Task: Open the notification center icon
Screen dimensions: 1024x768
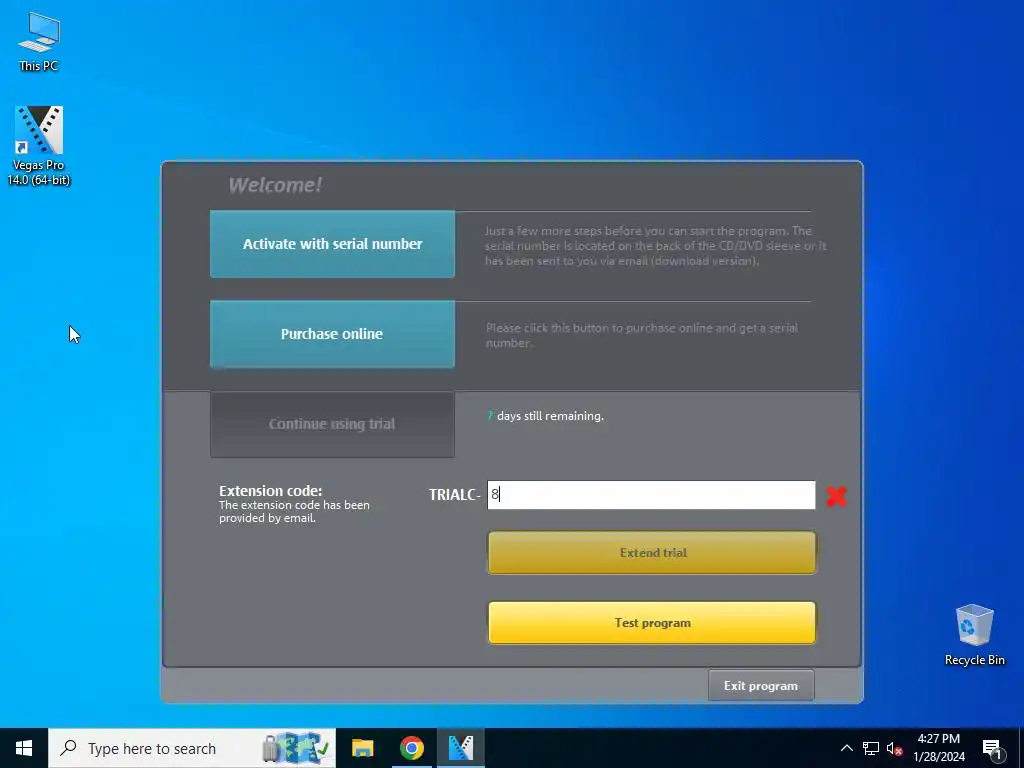Action: pyautogui.click(x=992, y=749)
